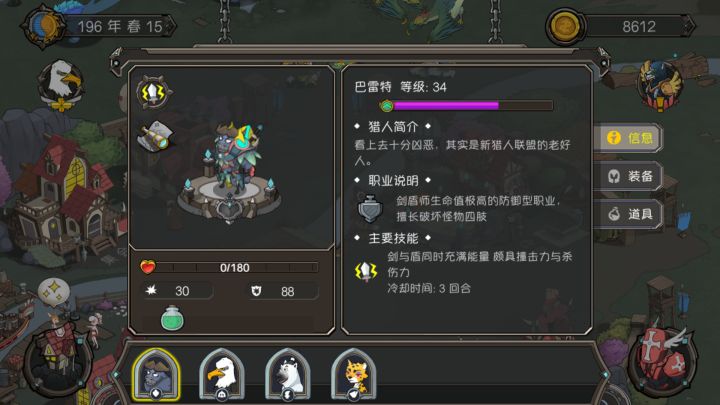Image resolution: width=720 pixels, height=405 pixels.
Task: Click the 0/180 health bar
Action: 230,267
